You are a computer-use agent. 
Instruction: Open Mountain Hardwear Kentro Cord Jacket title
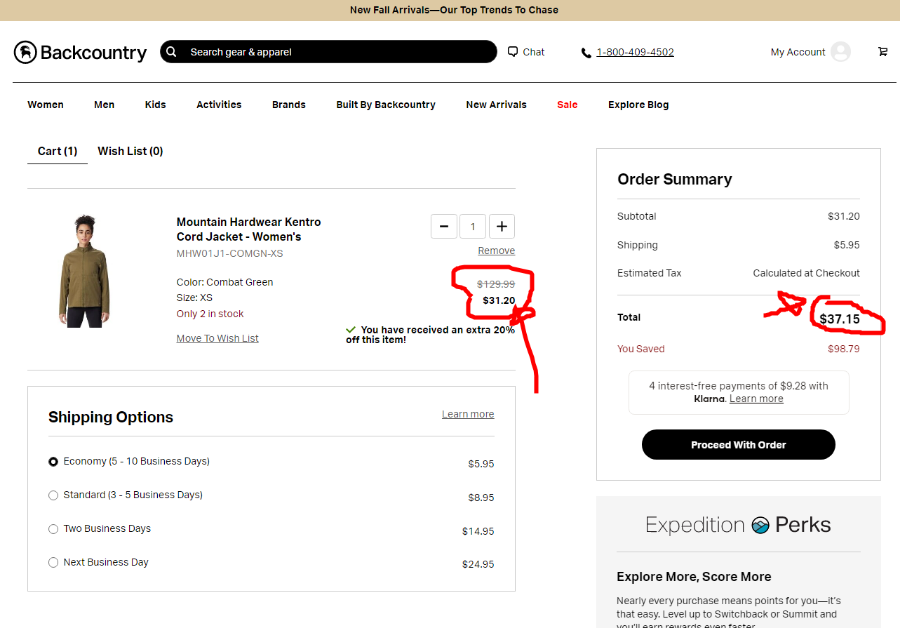[x=249, y=229]
